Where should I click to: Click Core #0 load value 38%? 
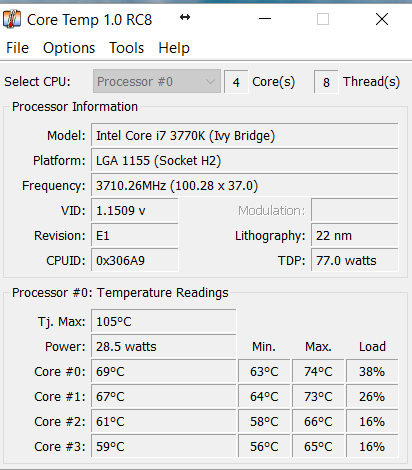coord(372,372)
